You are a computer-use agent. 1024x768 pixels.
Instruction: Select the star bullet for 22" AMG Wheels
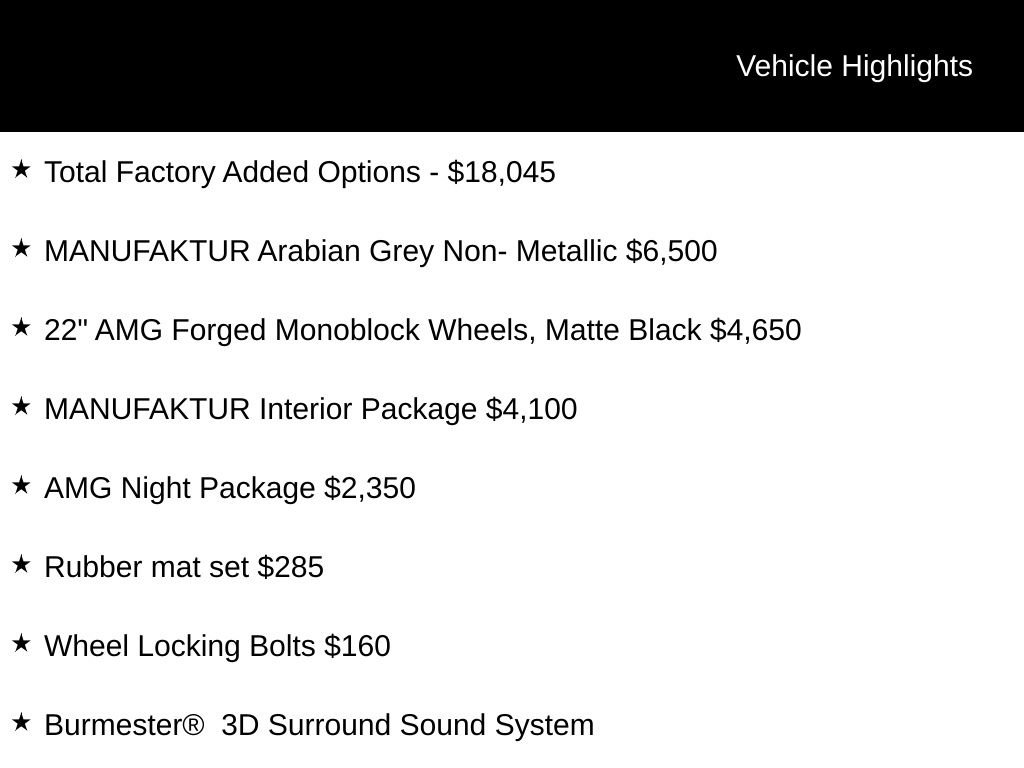click(21, 327)
